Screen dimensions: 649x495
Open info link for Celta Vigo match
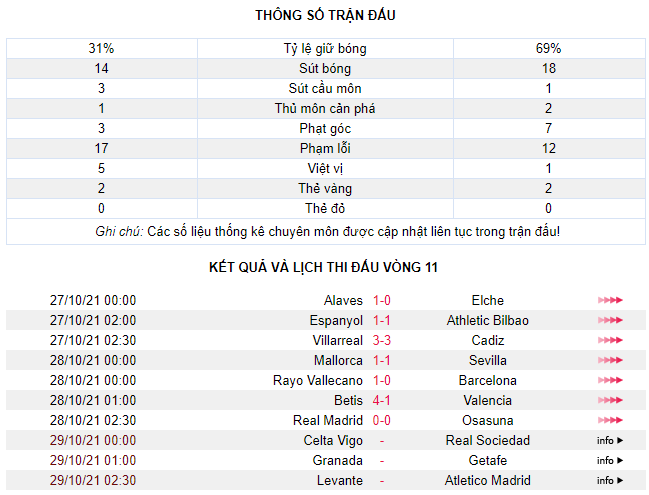[x=610, y=440]
